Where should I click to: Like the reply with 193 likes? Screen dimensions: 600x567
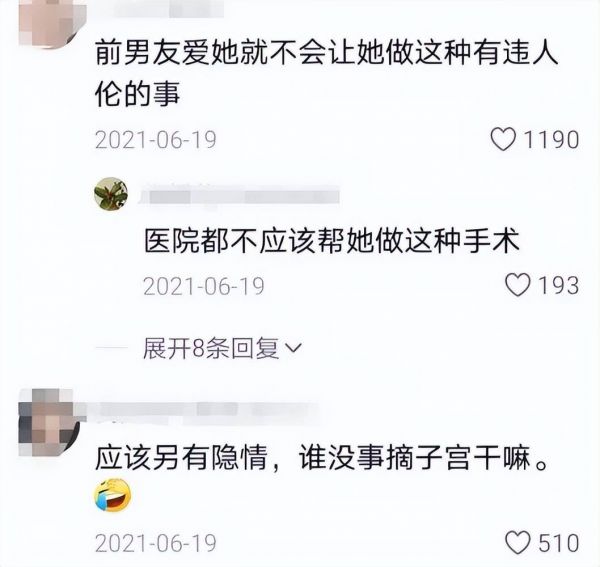[518, 285]
